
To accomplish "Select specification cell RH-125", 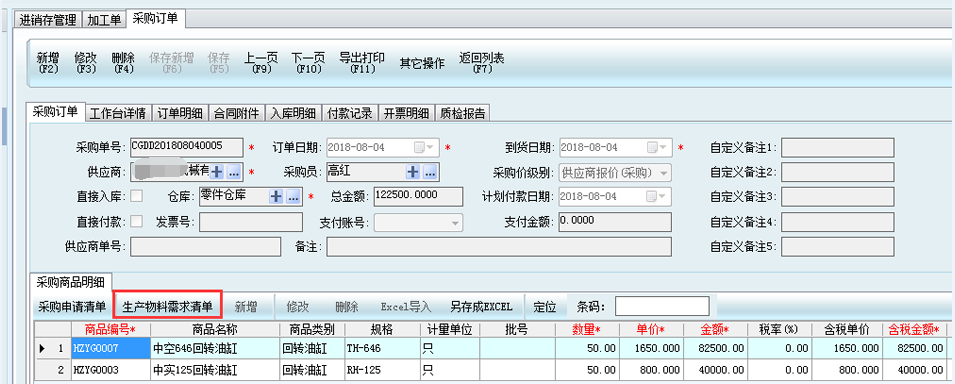I will tap(382, 370).
